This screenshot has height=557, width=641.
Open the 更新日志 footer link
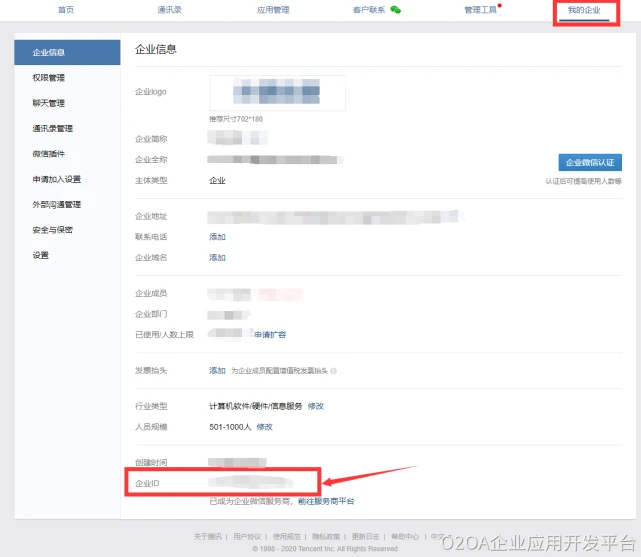365,536
